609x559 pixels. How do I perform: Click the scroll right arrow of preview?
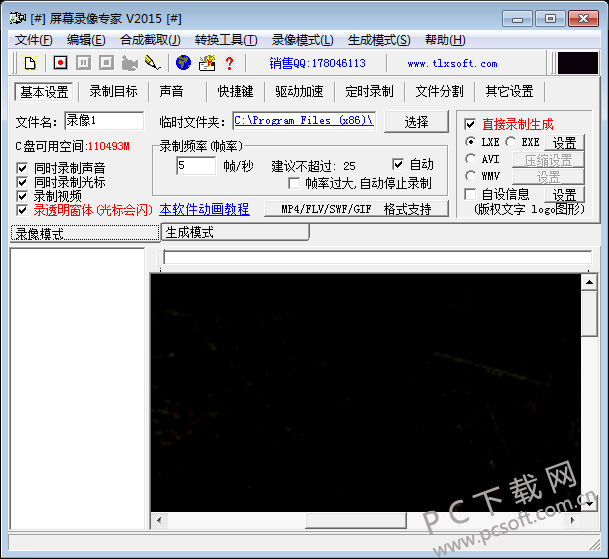(572, 520)
